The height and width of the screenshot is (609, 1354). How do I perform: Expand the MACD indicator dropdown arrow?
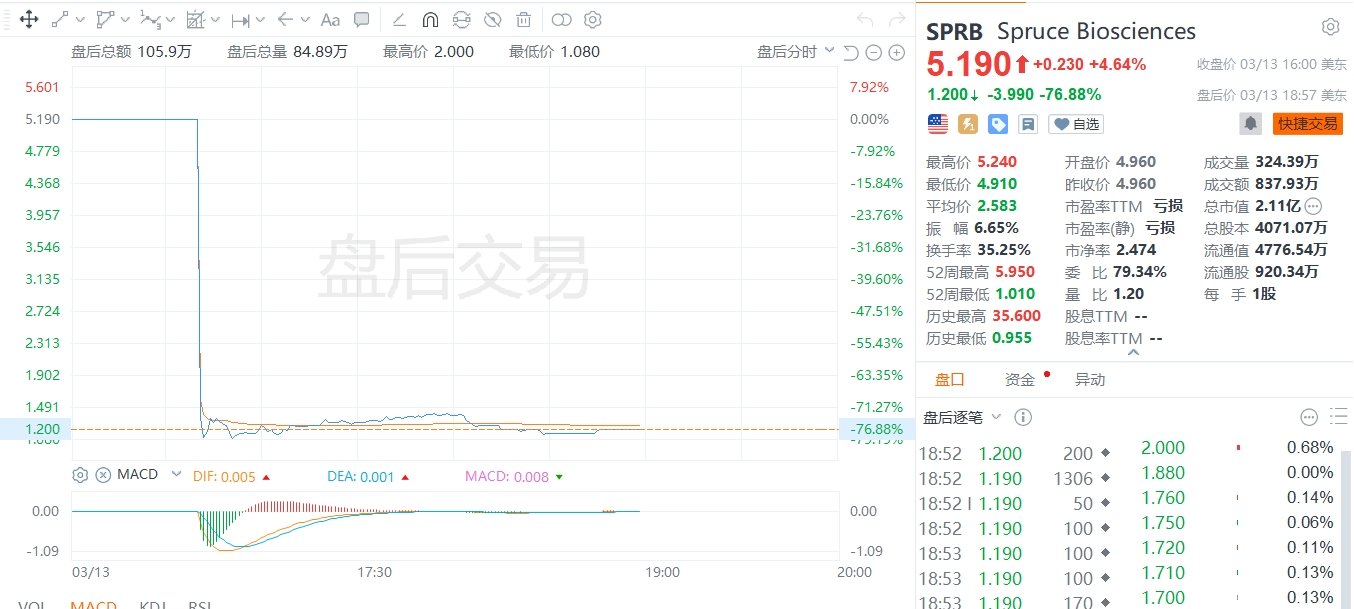pyautogui.click(x=177, y=474)
